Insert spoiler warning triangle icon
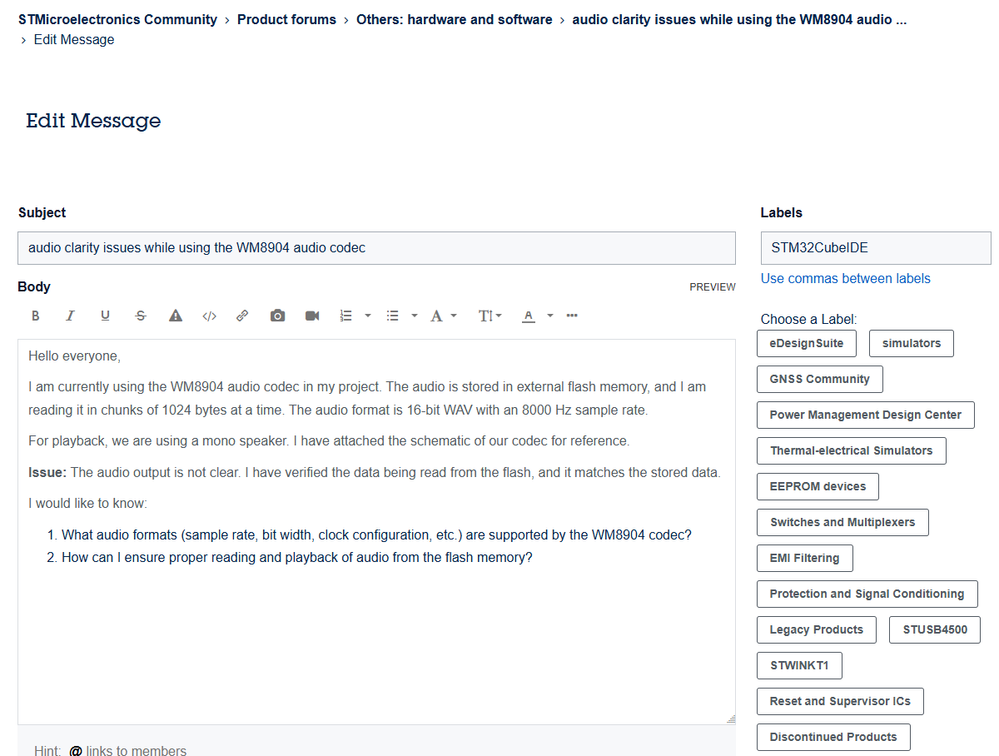This screenshot has width=999, height=756. tap(175, 316)
